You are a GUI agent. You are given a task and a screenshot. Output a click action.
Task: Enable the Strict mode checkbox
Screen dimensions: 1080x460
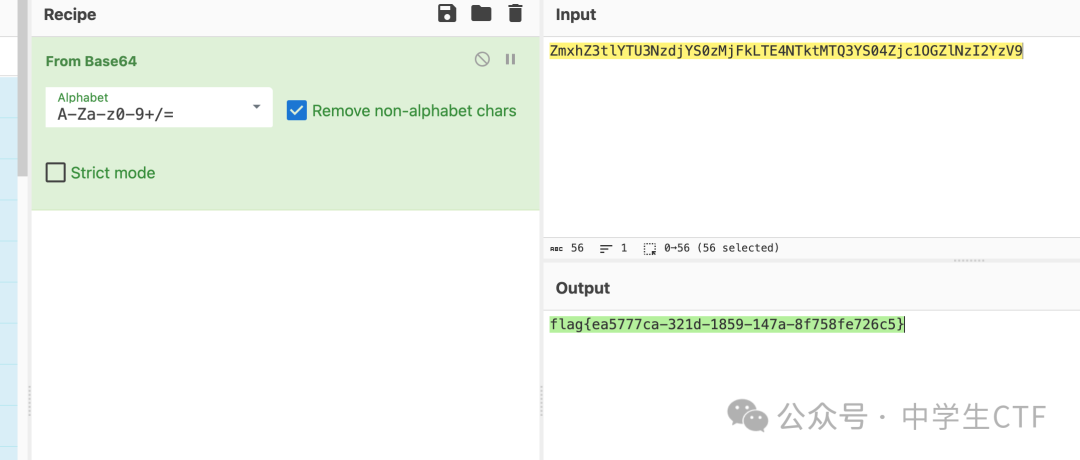coord(56,172)
